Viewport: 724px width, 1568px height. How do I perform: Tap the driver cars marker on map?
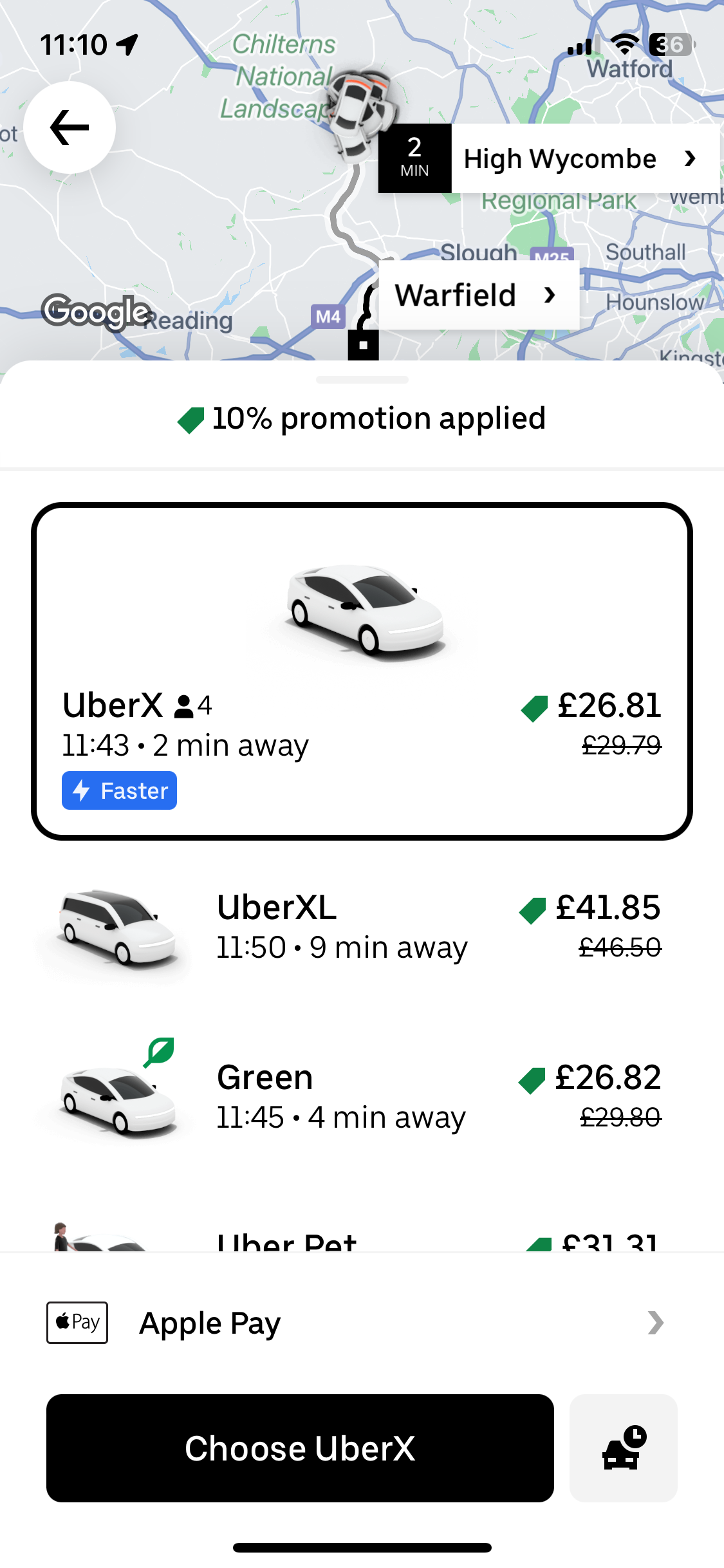point(358,113)
